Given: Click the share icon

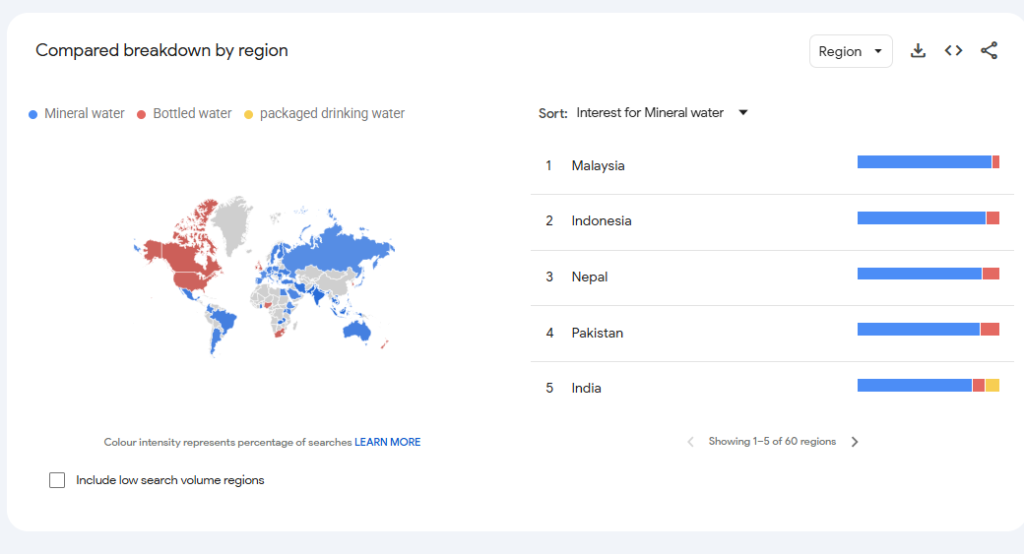Looking at the screenshot, I should click(x=989, y=51).
